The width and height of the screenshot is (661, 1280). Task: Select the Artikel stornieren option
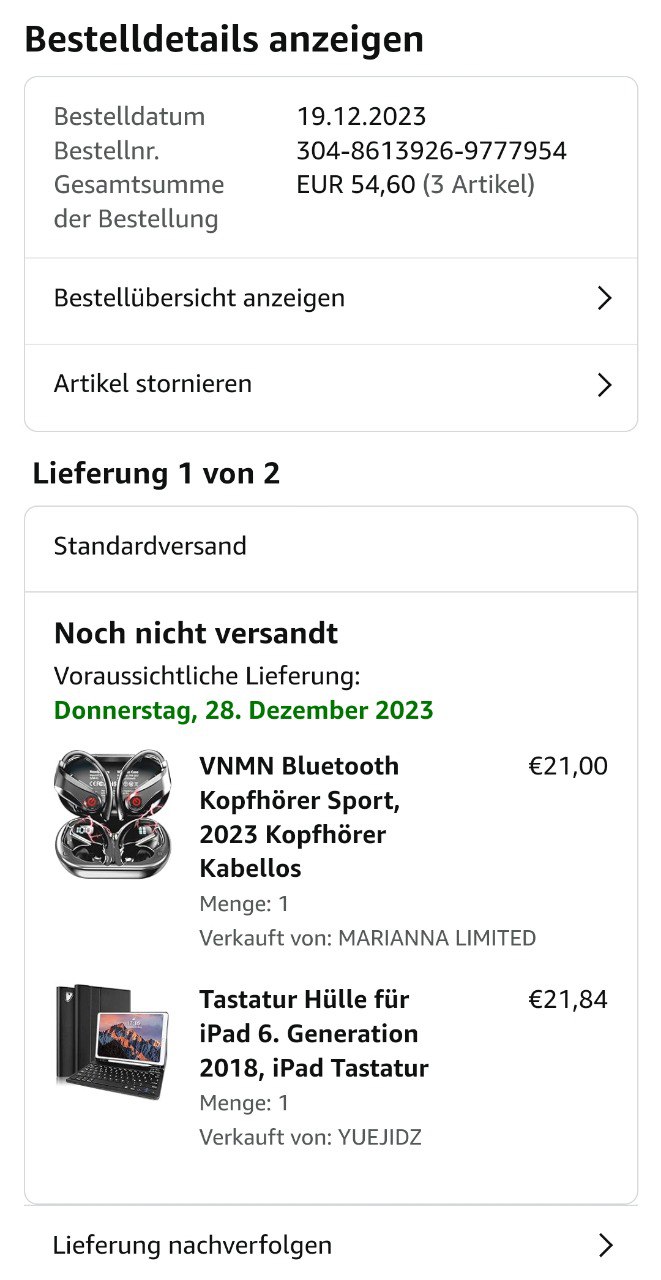pos(153,384)
